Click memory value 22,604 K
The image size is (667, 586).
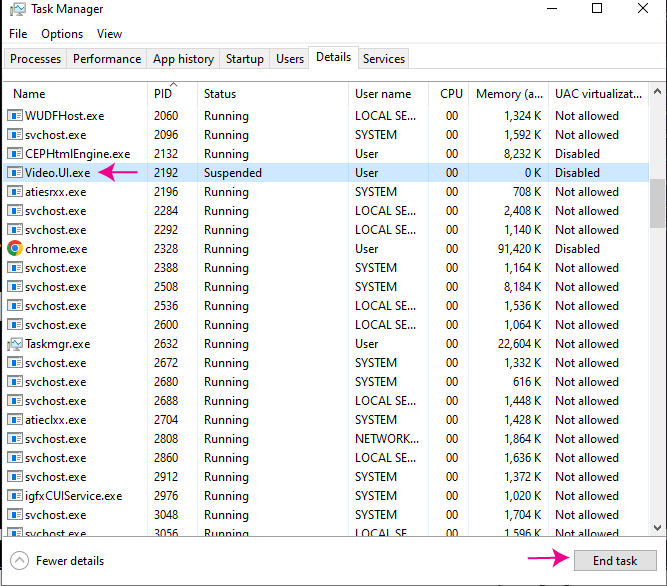pyautogui.click(x=519, y=344)
